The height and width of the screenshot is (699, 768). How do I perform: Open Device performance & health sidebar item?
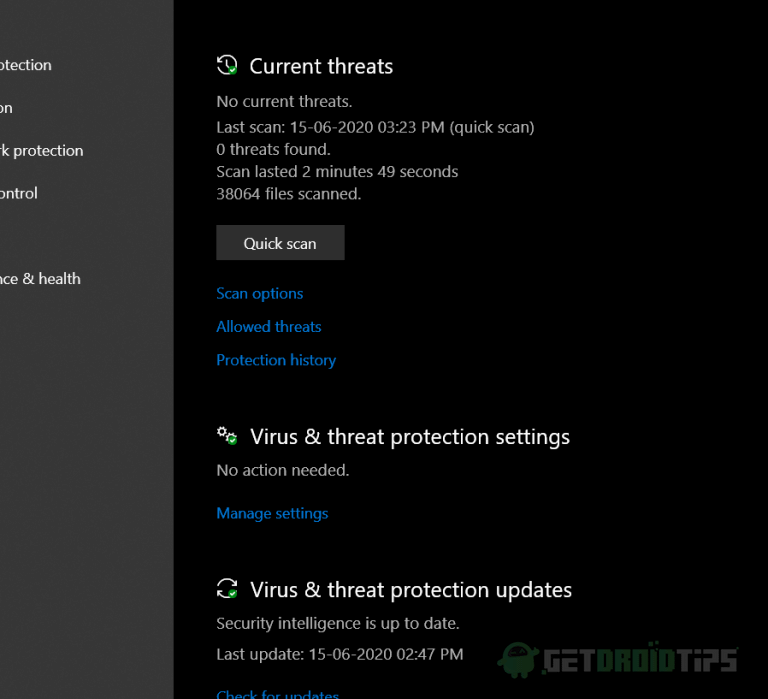pyautogui.click(x=40, y=279)
